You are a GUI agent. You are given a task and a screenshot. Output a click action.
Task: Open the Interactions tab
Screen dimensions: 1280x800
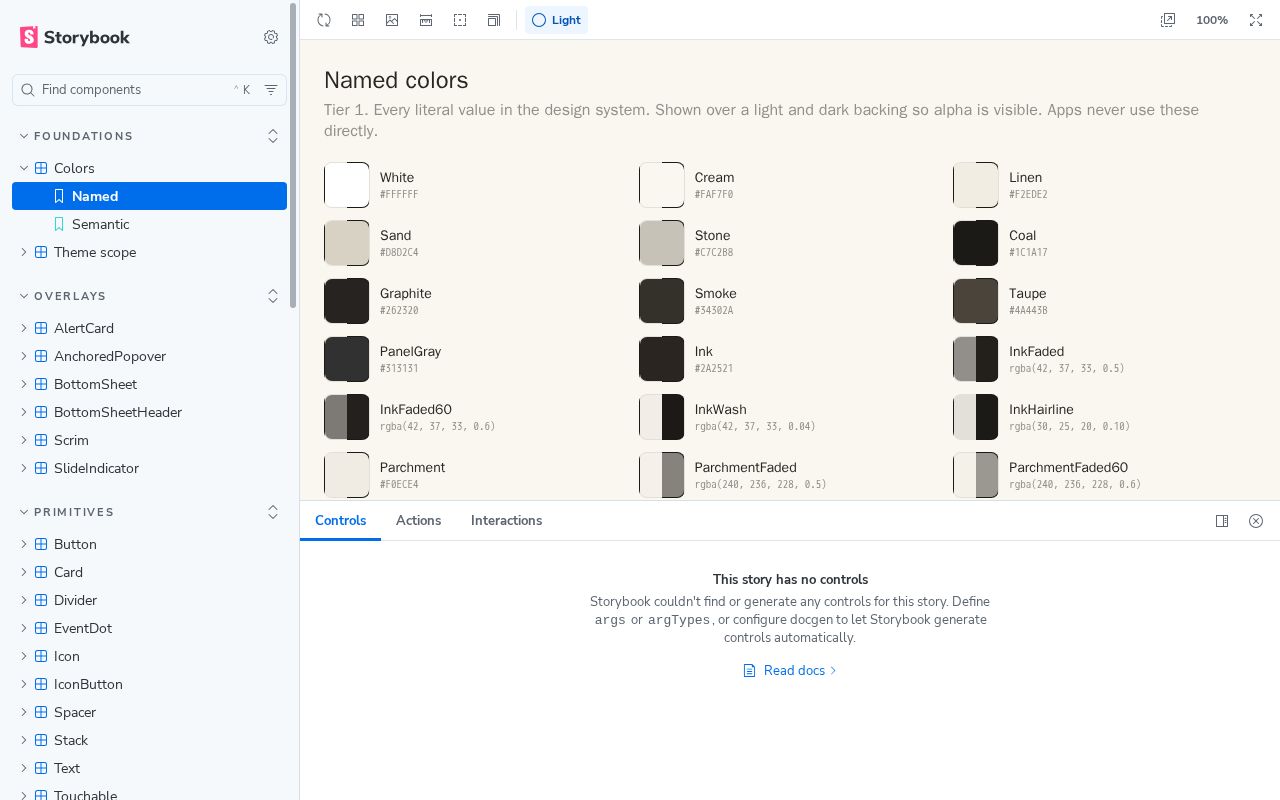tap(507, 521)
